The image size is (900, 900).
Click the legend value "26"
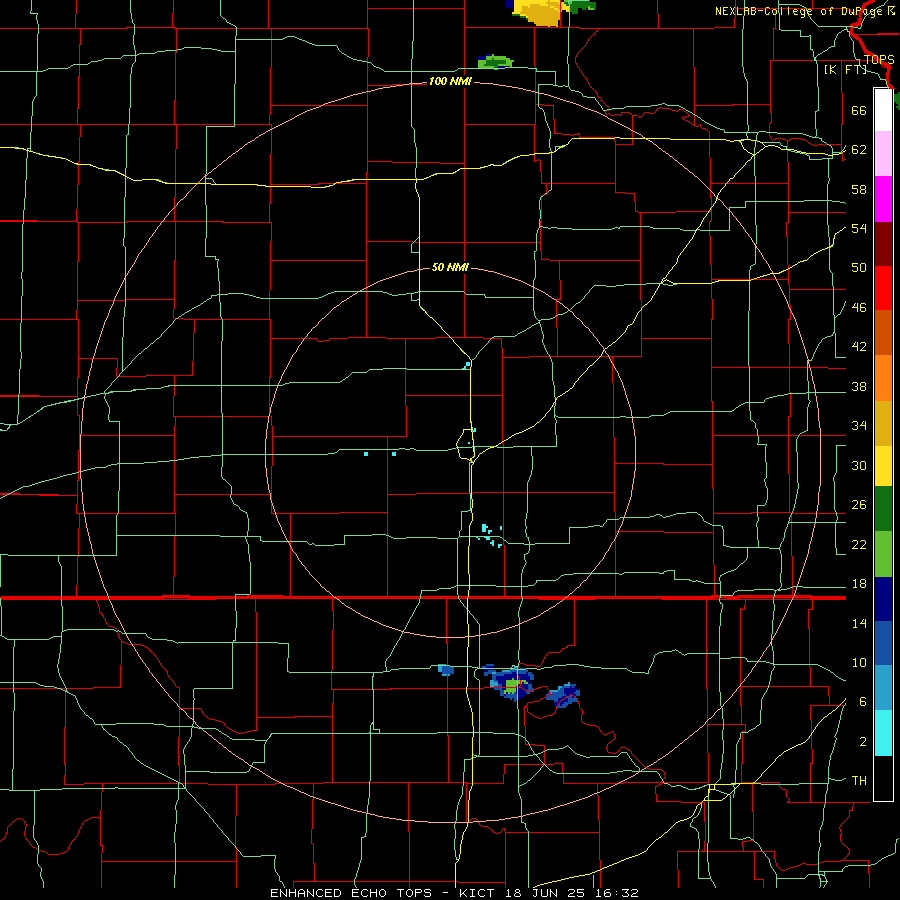click(859, 505)
